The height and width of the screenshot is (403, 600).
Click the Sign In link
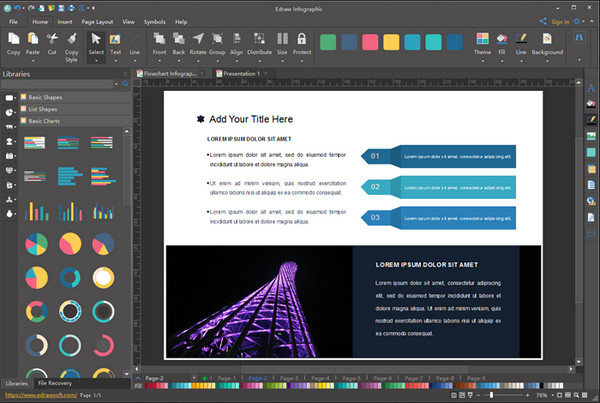560,21
